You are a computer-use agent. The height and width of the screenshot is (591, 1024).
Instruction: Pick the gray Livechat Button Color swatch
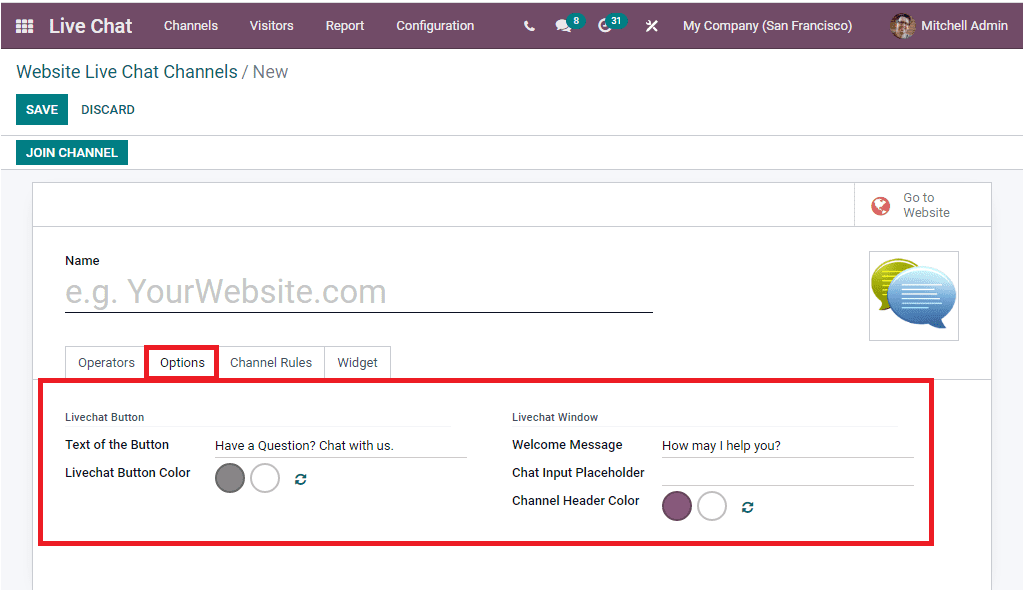point(230,478)
